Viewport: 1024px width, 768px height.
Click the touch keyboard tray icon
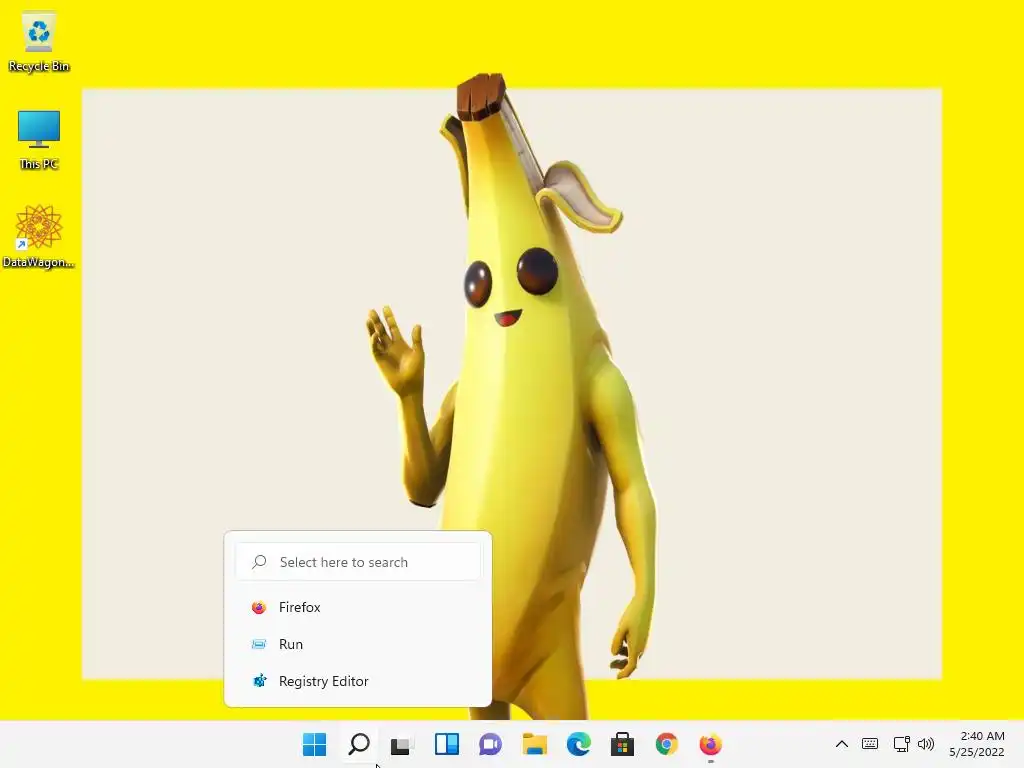[870, 744]
